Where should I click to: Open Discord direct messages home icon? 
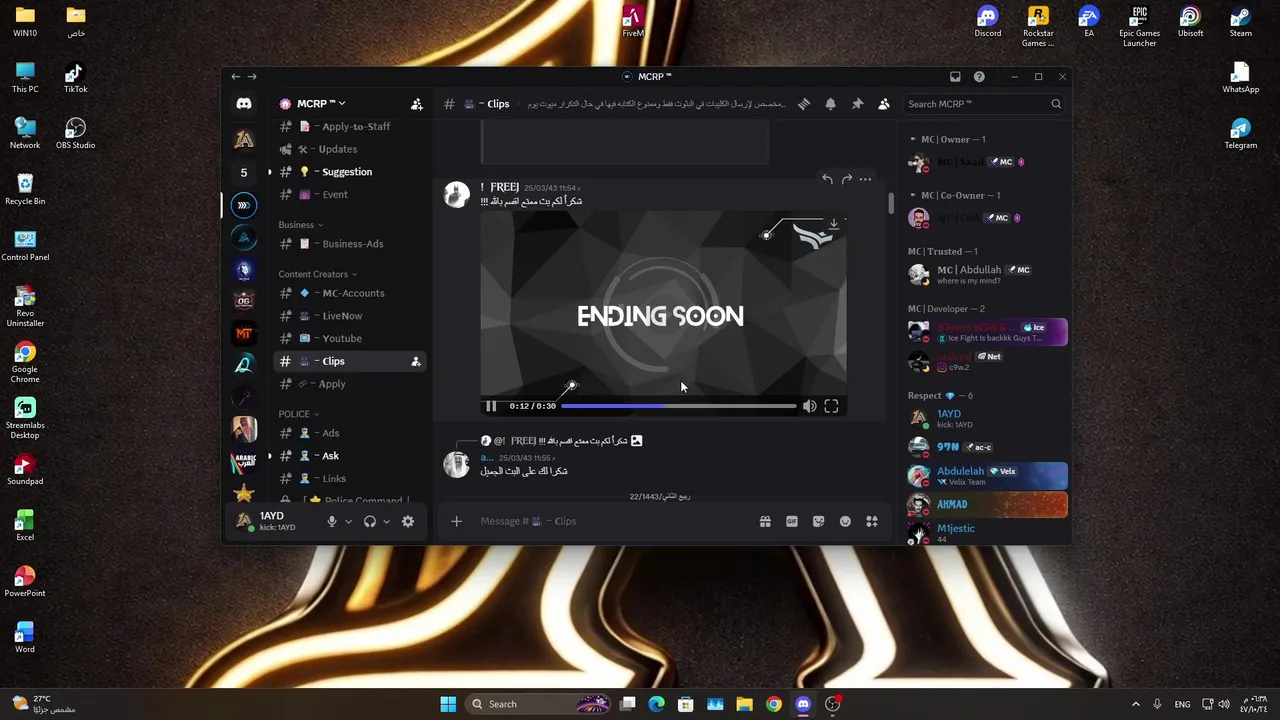[244, 104]
